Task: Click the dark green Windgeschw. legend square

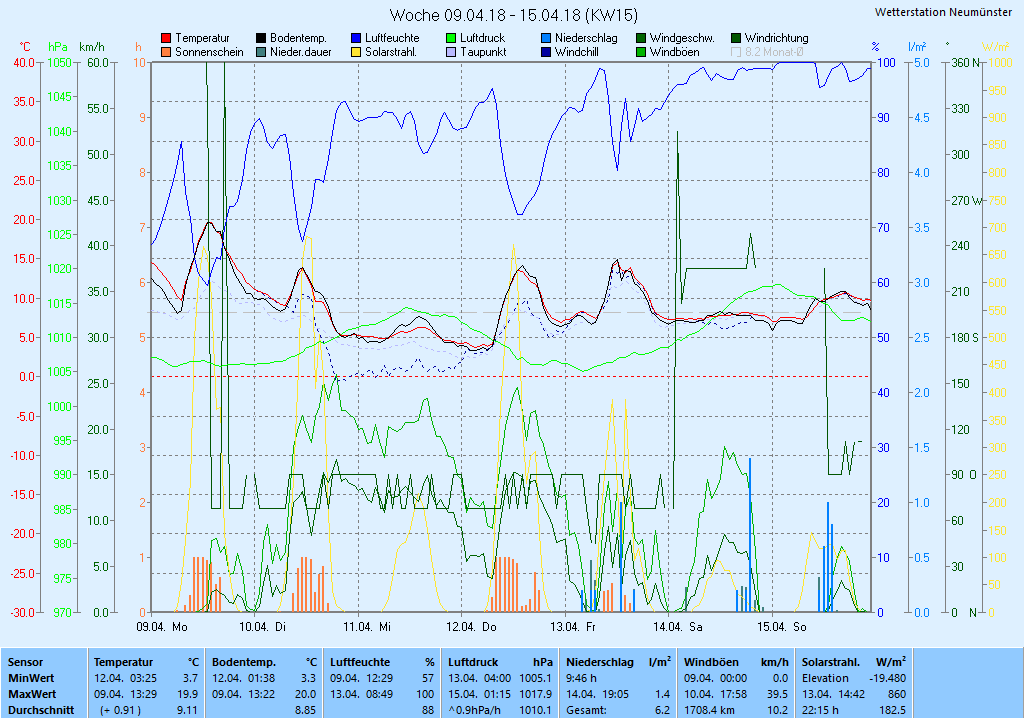Action: click(641, 38)
